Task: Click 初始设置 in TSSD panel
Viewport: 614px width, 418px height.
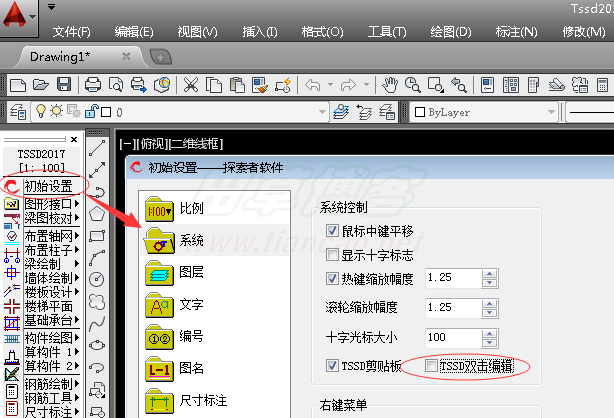Action: tap(49, 186)
